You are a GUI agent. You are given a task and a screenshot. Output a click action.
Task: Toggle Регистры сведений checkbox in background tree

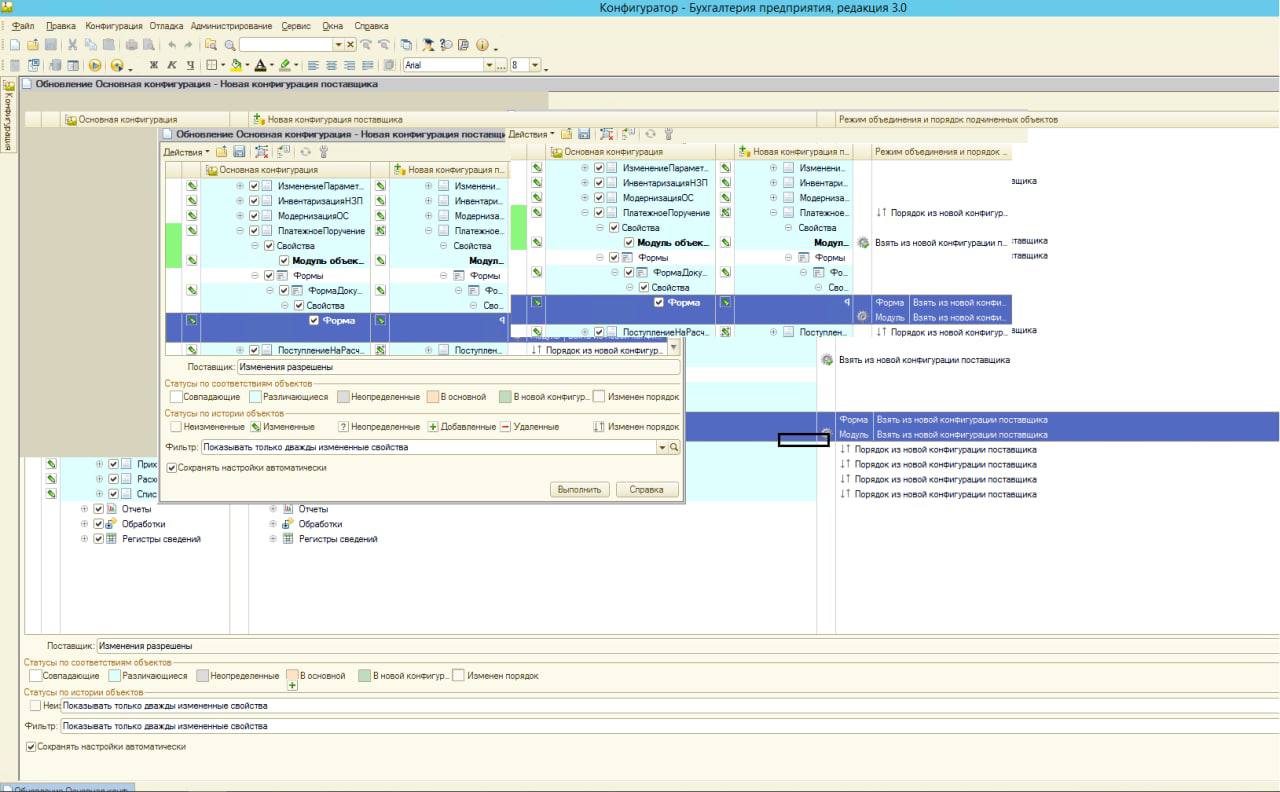tap(98, 539)
